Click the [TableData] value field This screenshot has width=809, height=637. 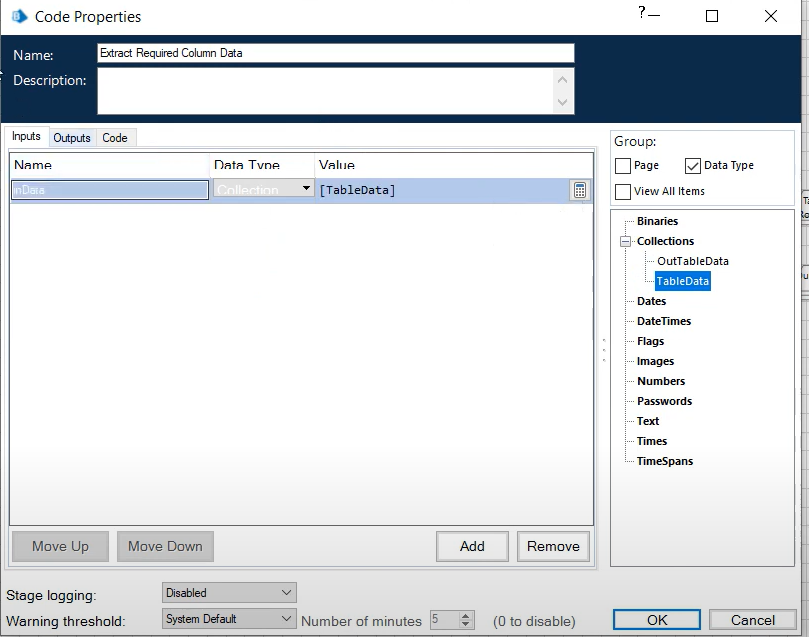[x=444, y=190]
